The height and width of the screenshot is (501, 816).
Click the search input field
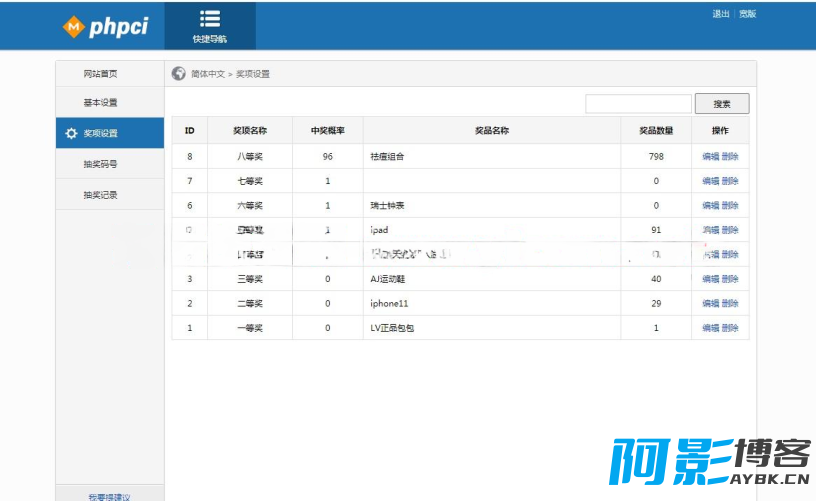pos(639,104)
